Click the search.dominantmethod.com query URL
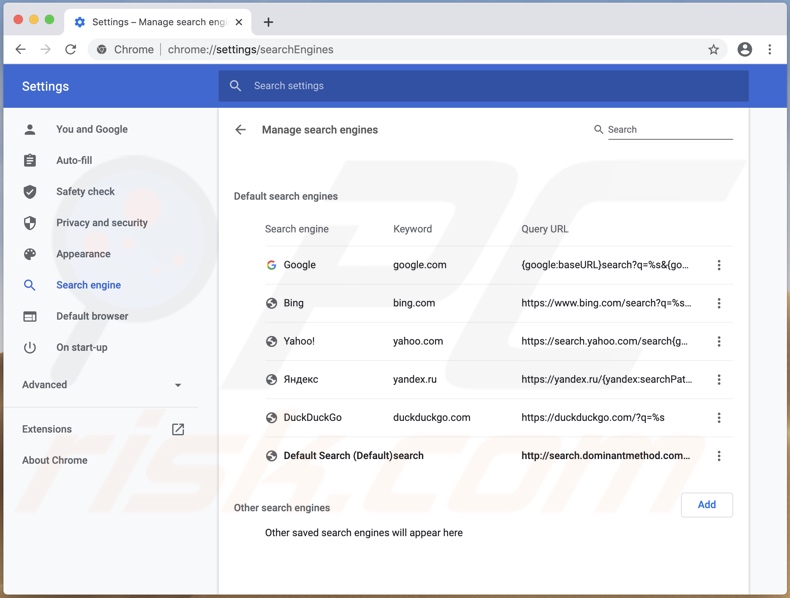This screenshot has width=790, height=598. point(606,456)
